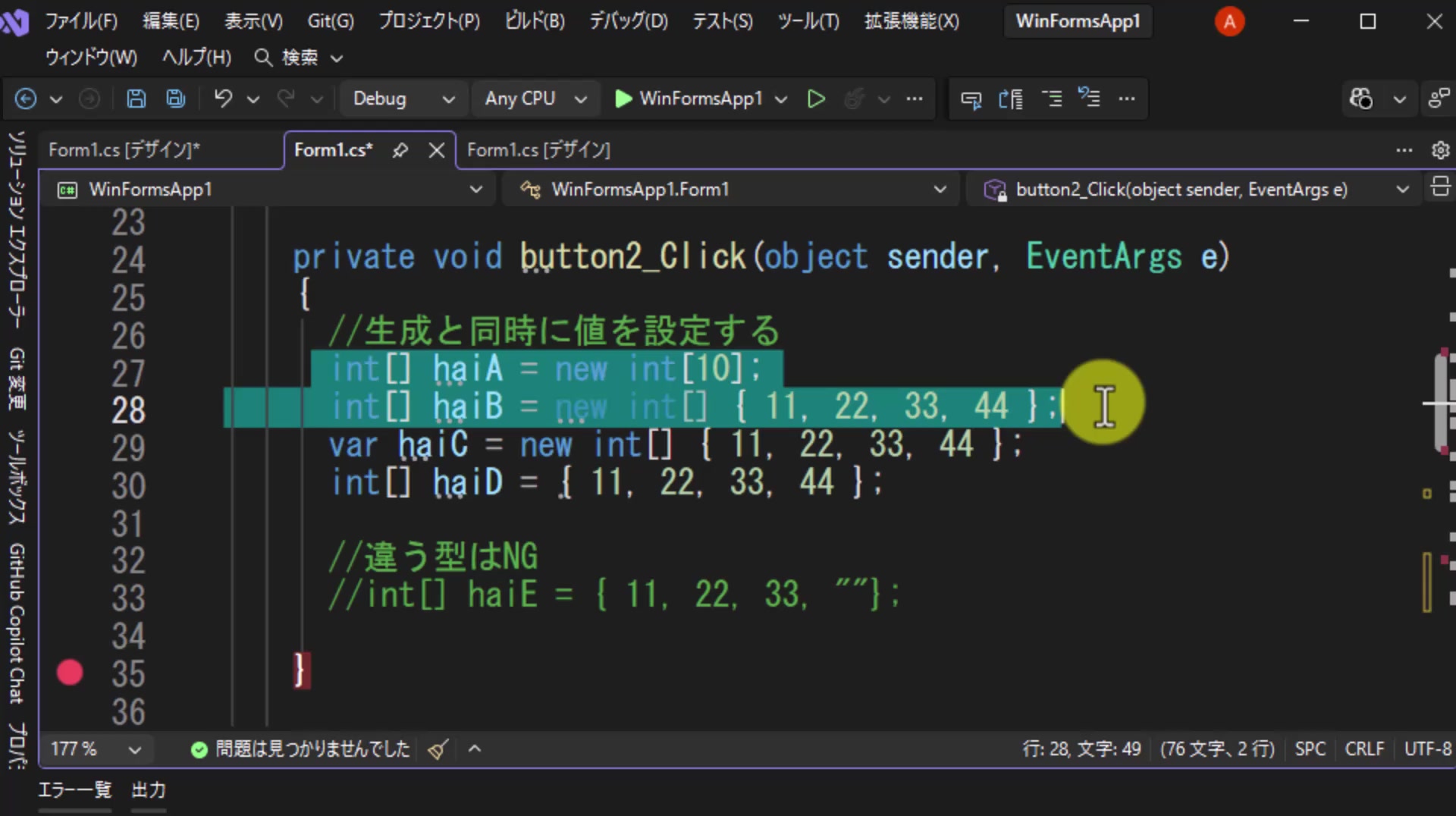This screenshot has height=816, width=1456.
Task: Open GitHub Copilot Chat side tab
Action: coord(17,623)
